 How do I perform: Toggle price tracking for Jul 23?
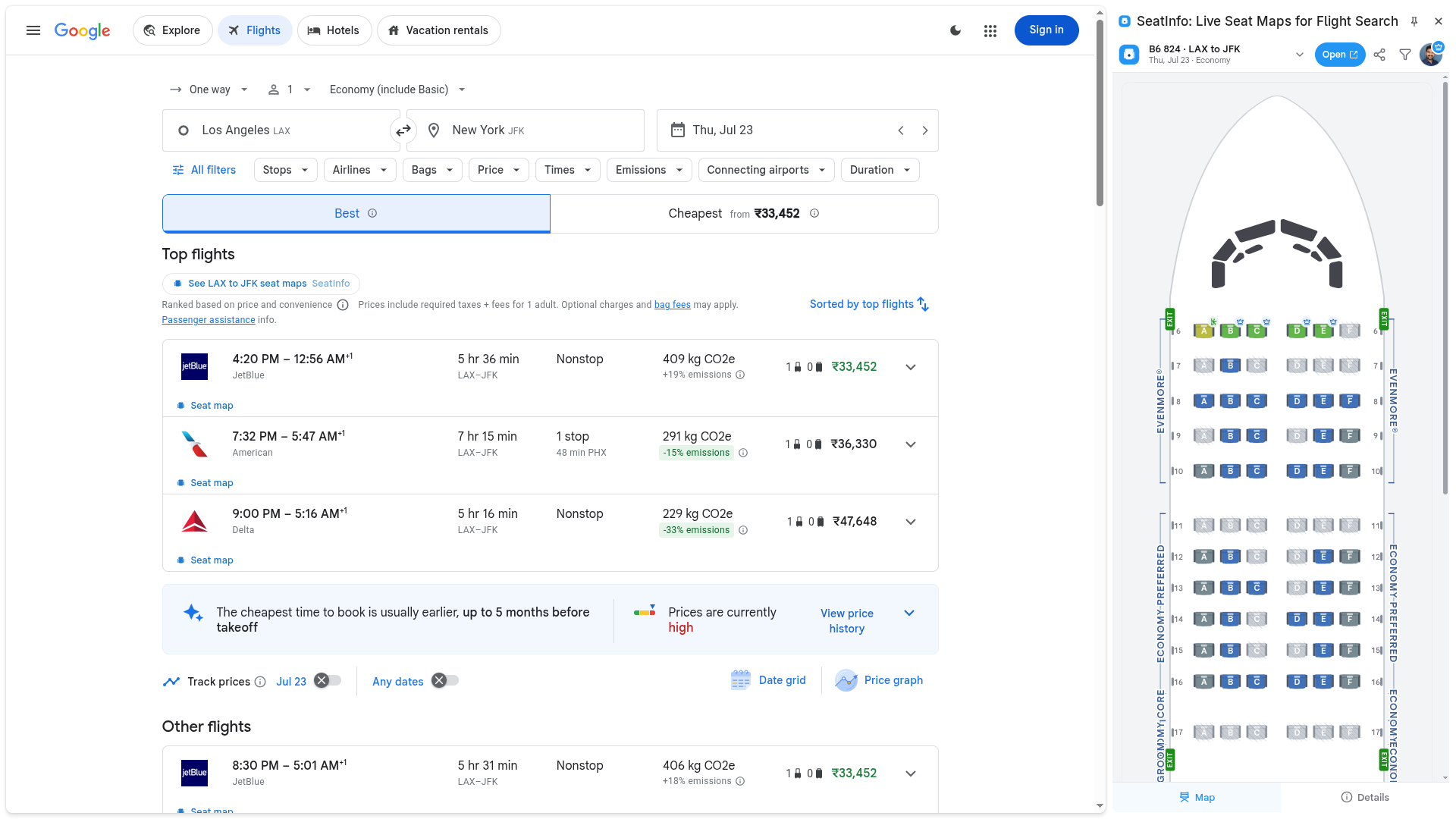[328, 681]
